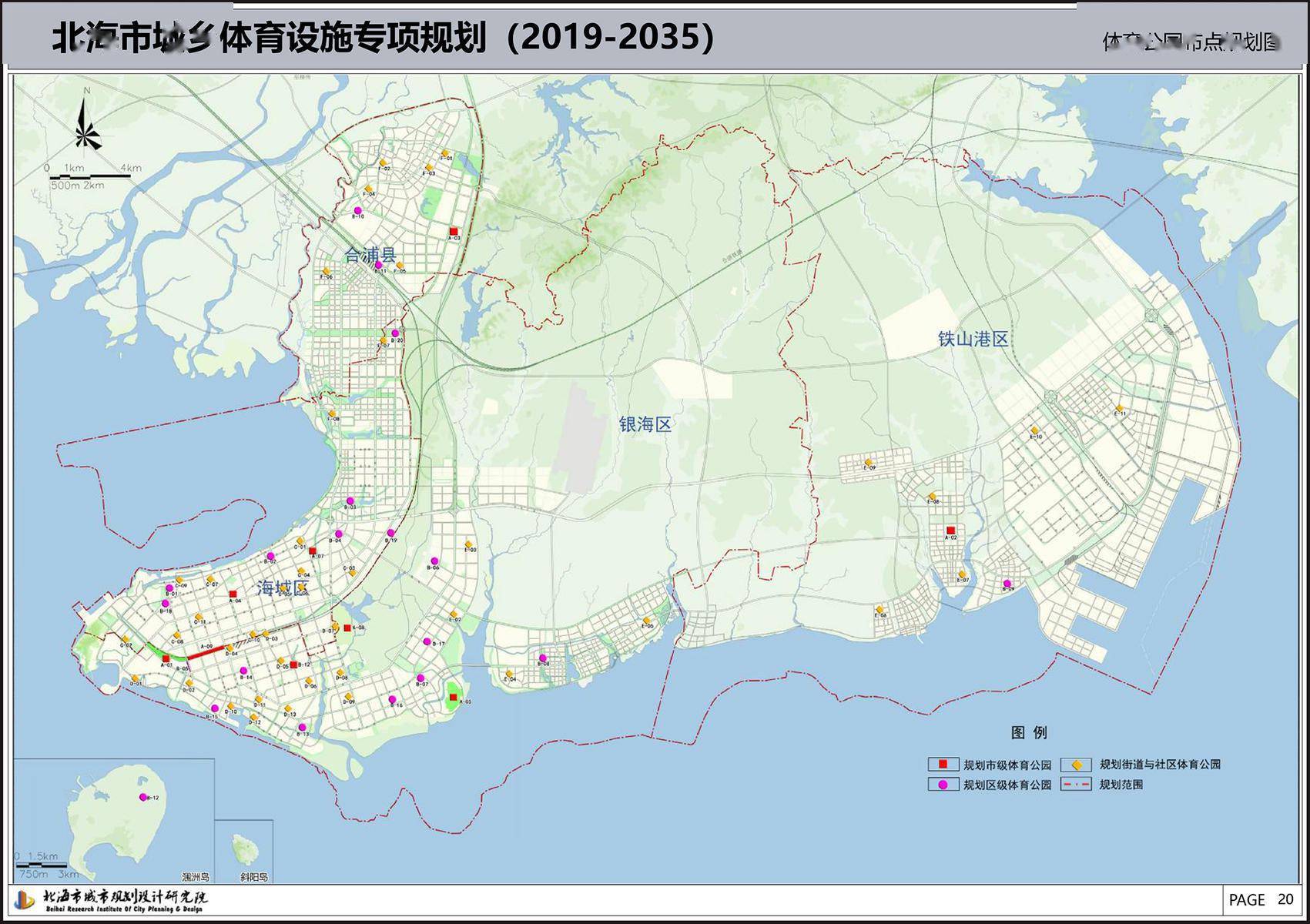1310x924 pixels.
Task: Click the orange E-07 diamond marker
Action: (963, 574)
